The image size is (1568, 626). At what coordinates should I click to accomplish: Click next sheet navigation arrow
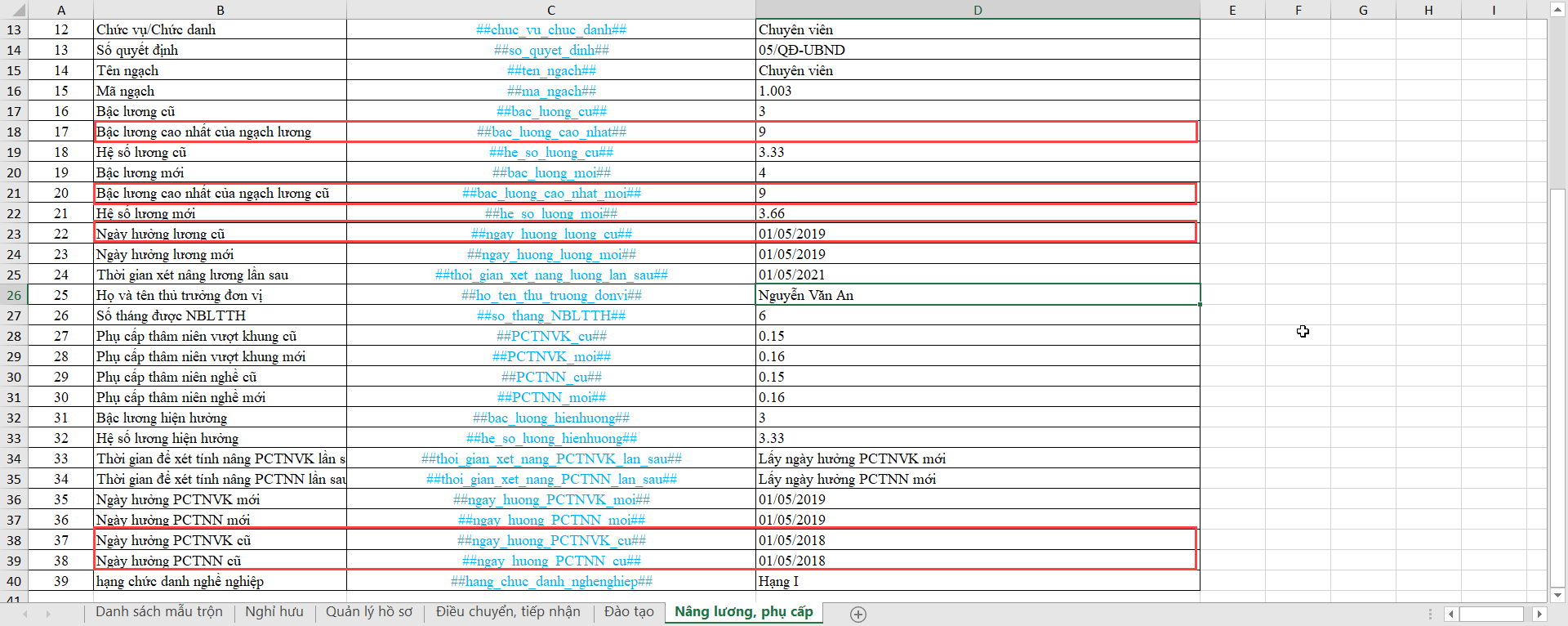[48, 614]
